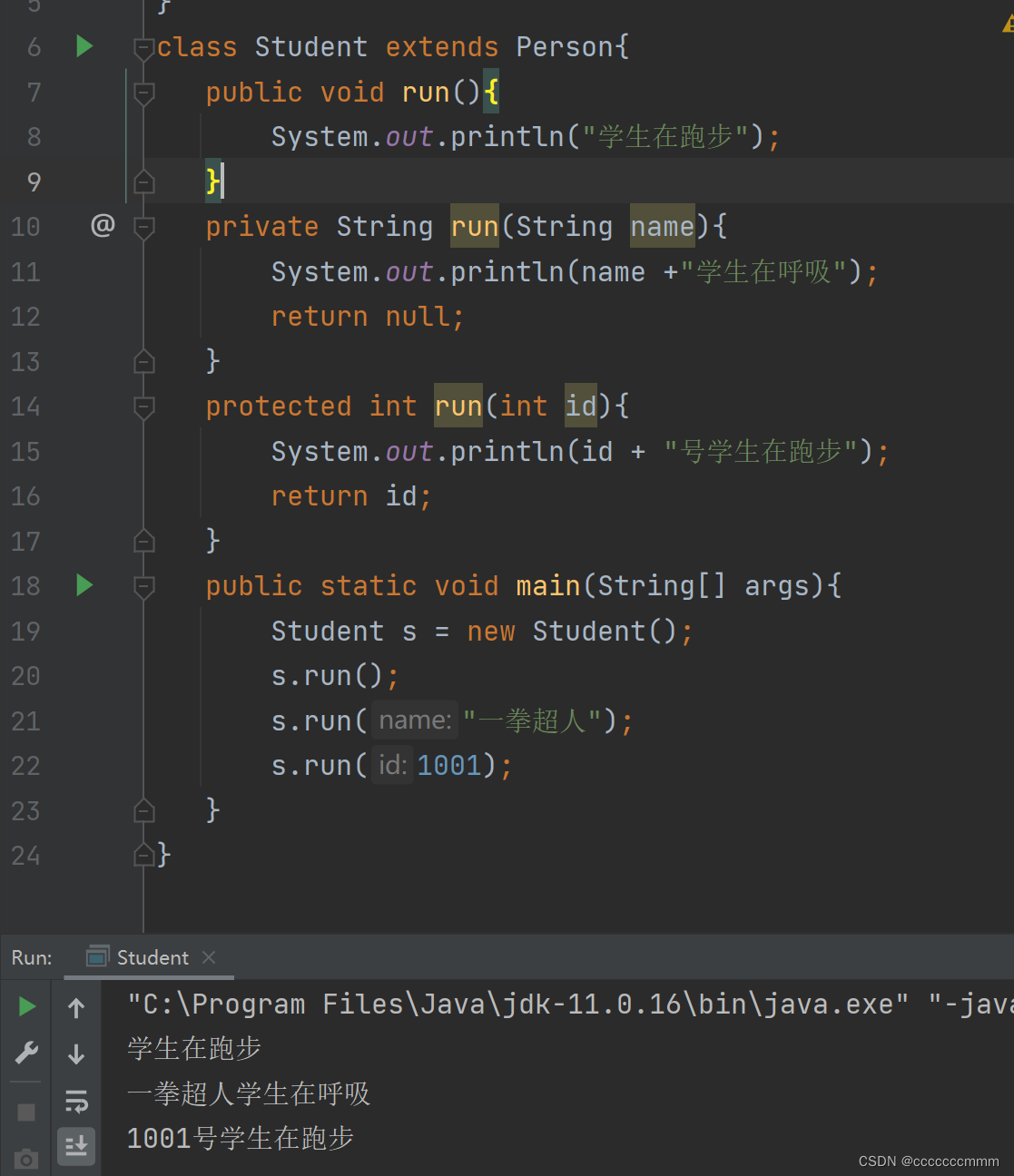Click the 'Person' superclass name on line 6

565,46
